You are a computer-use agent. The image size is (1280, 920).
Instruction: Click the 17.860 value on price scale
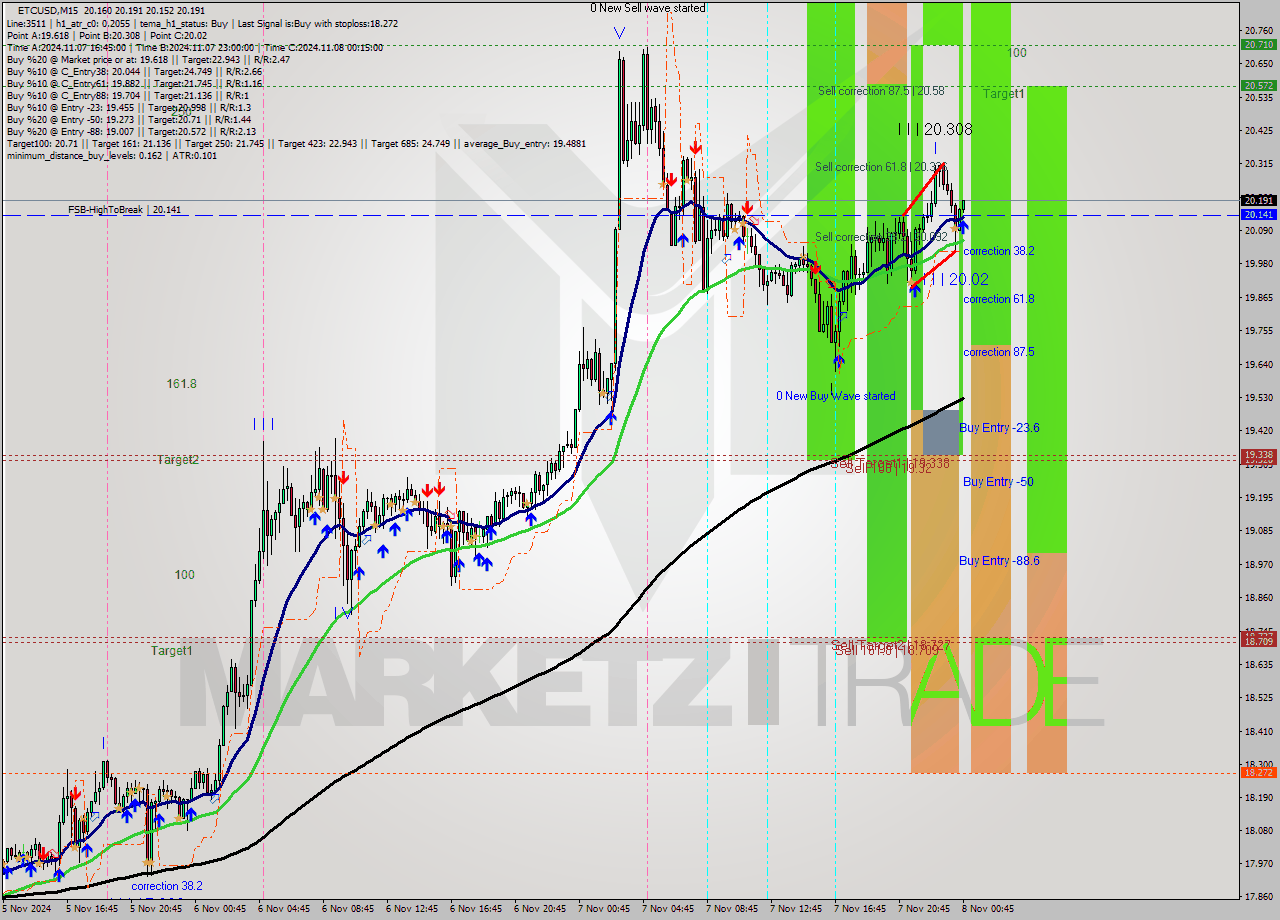tap(1258, 897)
